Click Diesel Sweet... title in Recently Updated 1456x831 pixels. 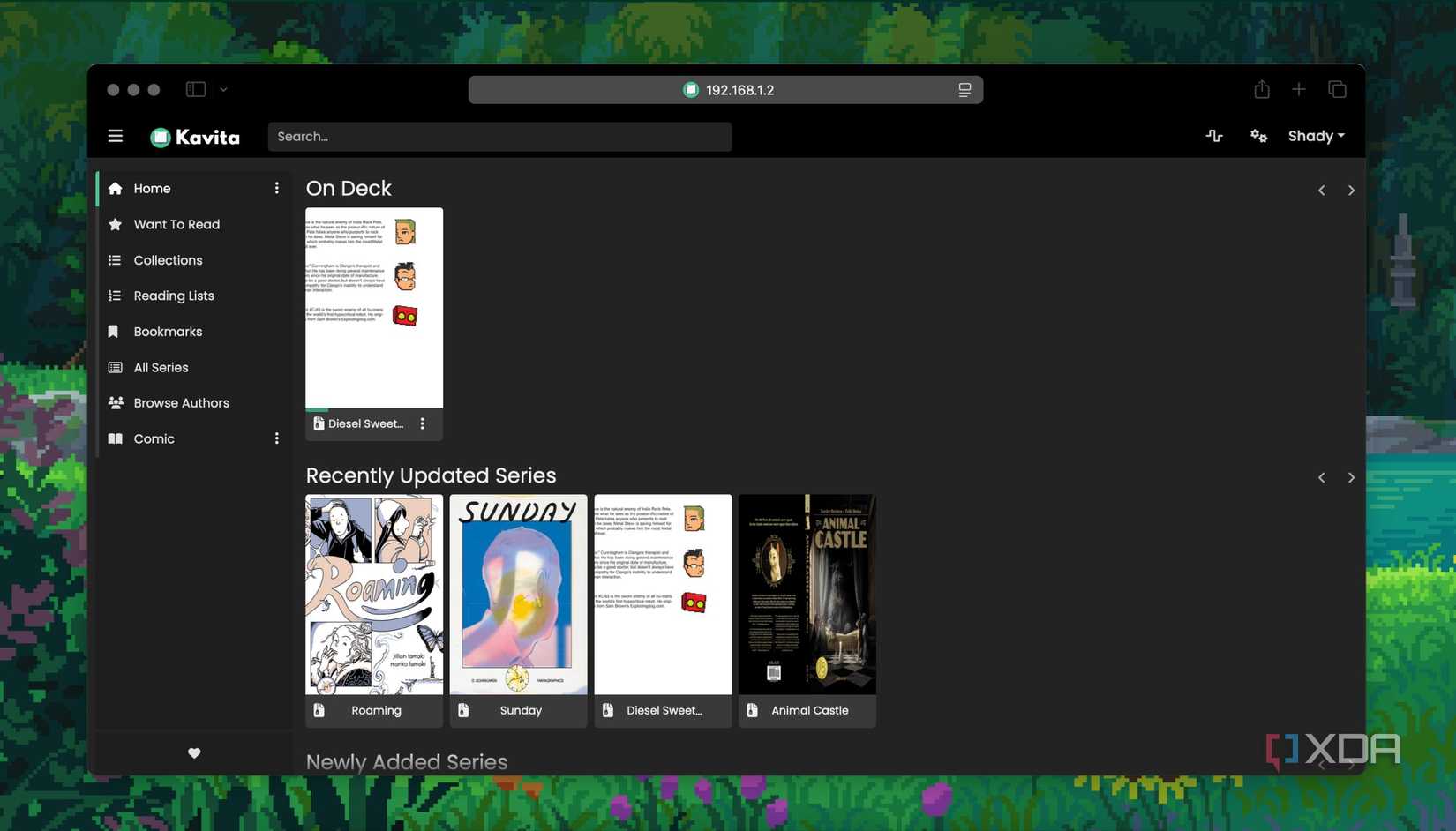pyautogui.click(x=664, y=711)
